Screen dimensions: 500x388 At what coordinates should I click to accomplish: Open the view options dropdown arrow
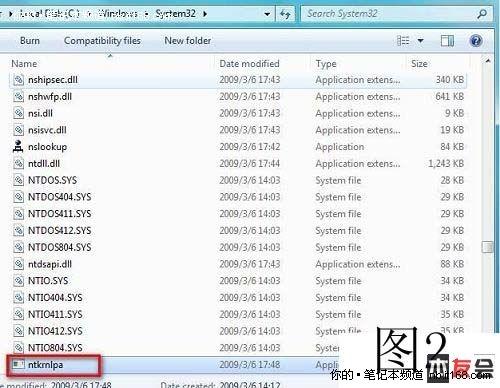(421, 41)
